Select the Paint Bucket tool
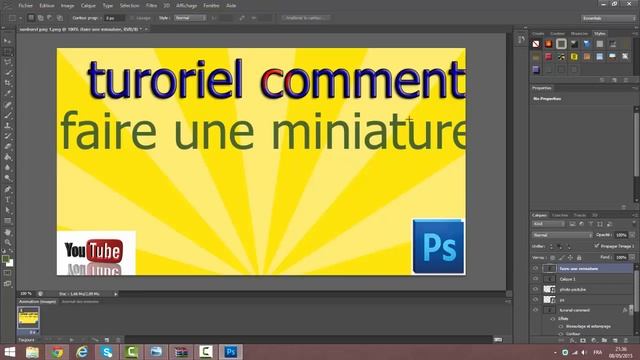 coord(7,157)
